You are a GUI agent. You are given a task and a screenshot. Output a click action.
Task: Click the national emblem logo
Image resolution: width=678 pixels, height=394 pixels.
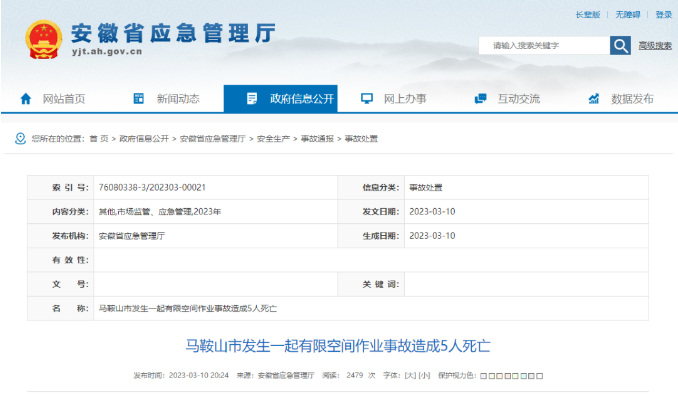pyautogui.click(x=43, y=39)
